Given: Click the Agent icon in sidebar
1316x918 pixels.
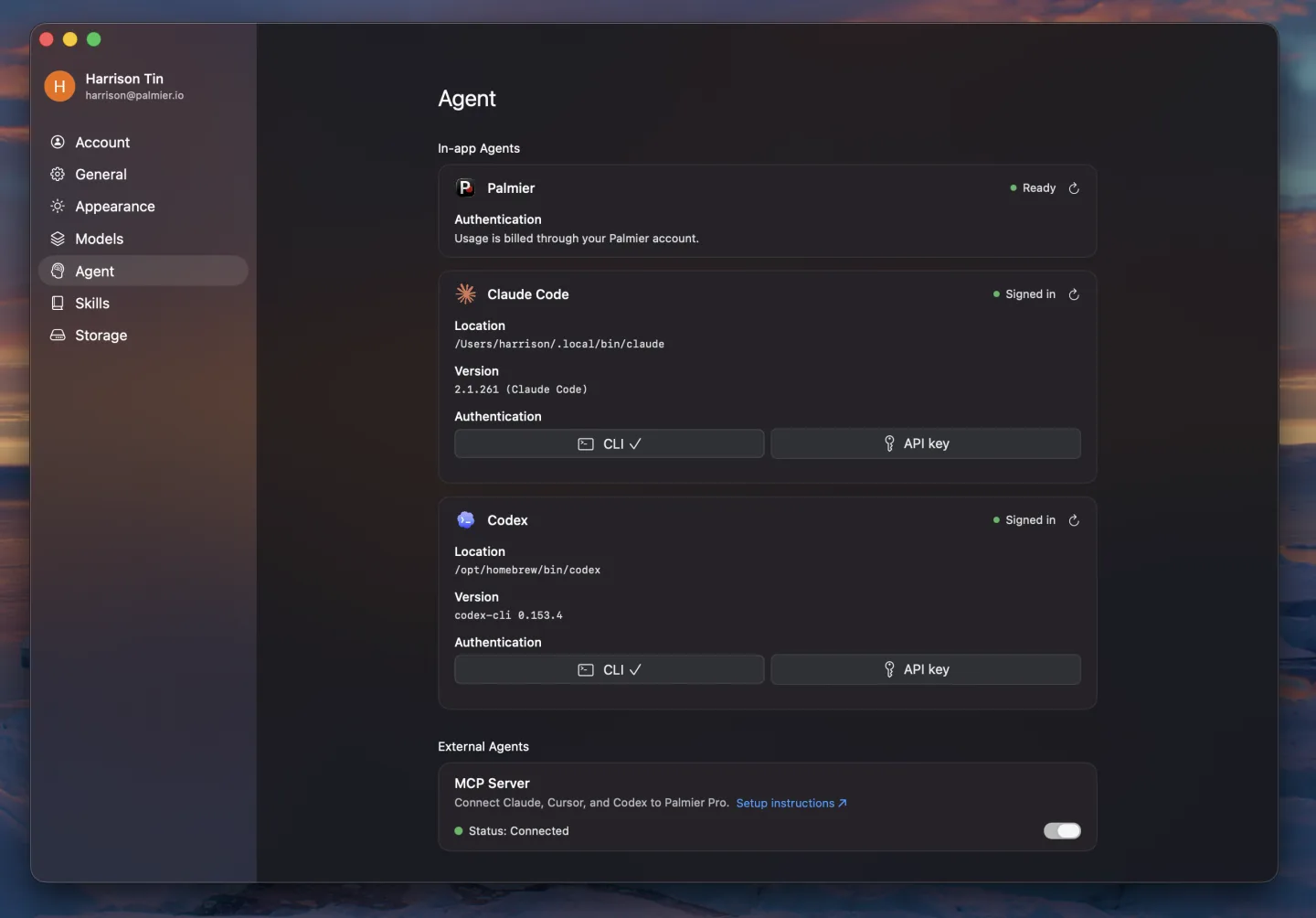Looking at the screenshot, I should pyautogui.click(x=58, y=272).
